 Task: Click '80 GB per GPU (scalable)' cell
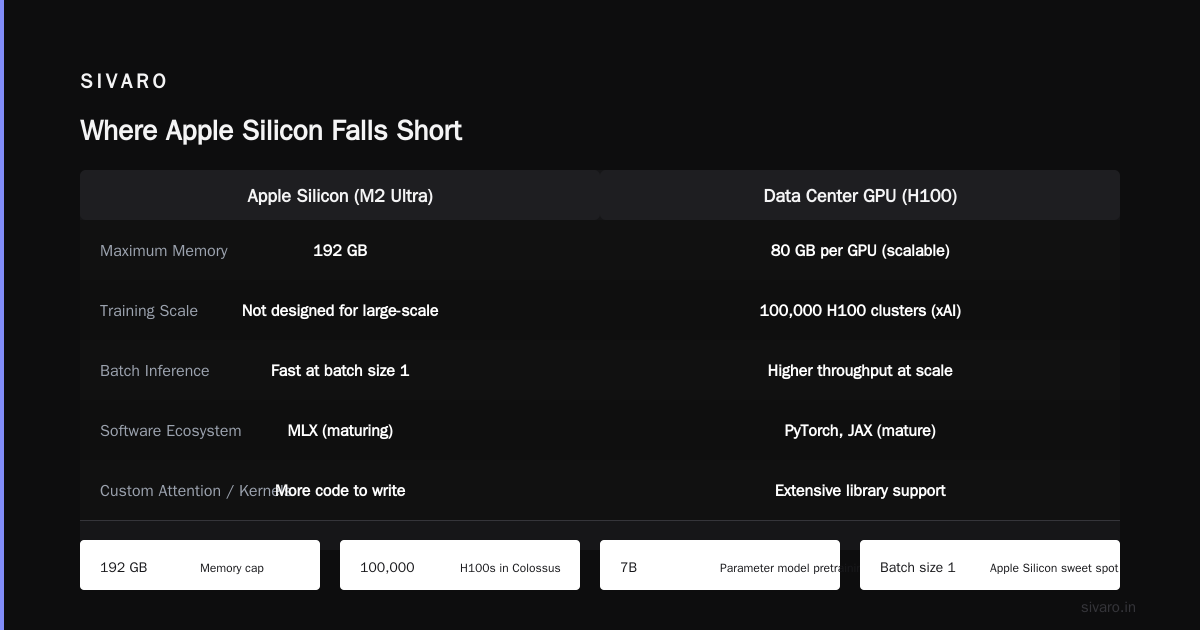pyautogui.click(x=860, y=251)
